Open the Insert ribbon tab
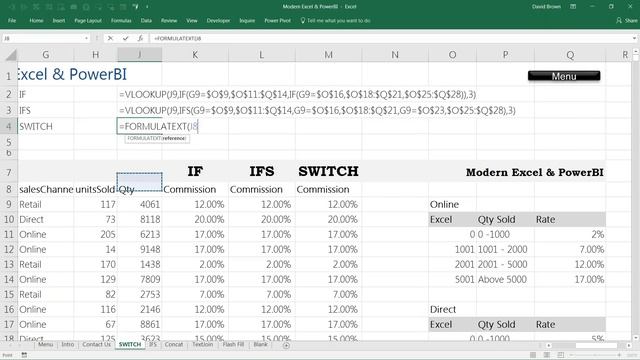The height and width of the screenshot is (360, 640). tap(59, 20)
